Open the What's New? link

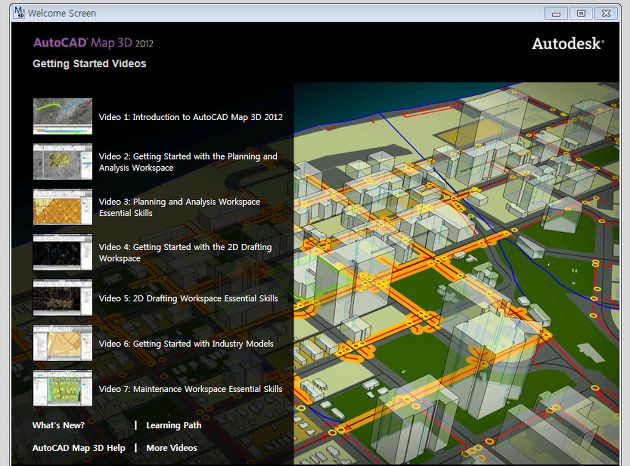pos(58,425)
